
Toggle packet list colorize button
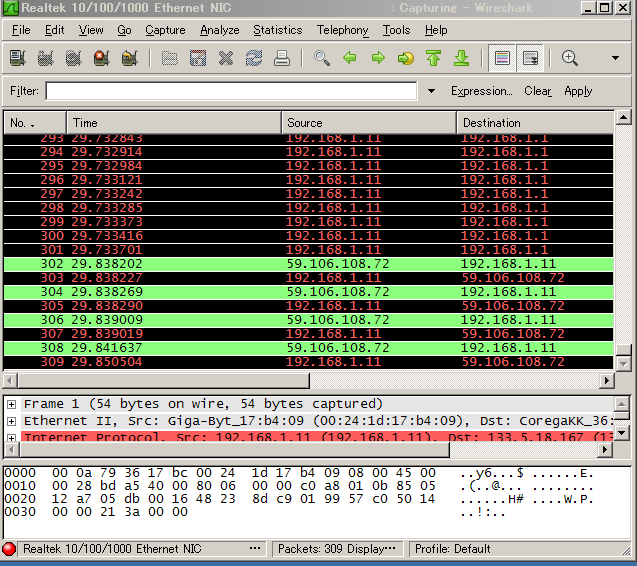pyautogui.click(x=502, y=58)
